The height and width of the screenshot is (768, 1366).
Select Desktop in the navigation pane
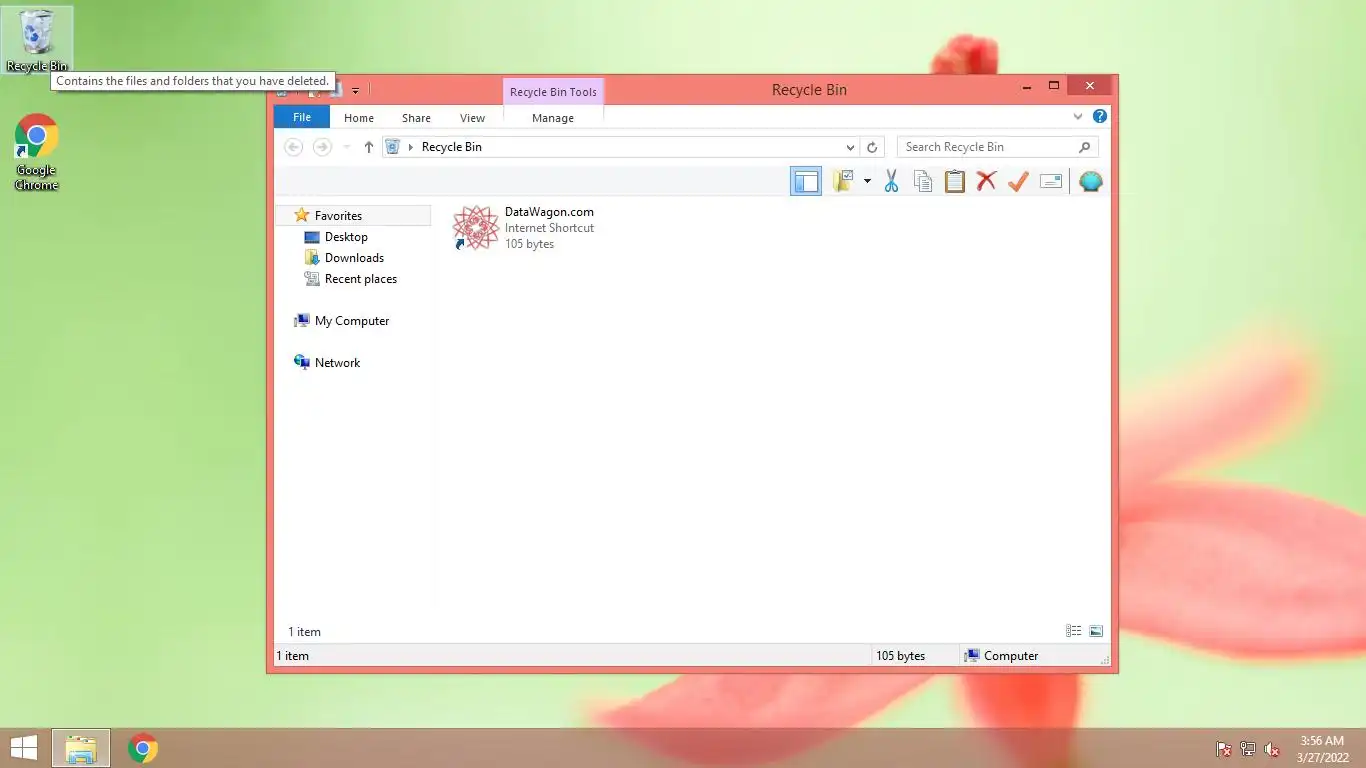346,237
